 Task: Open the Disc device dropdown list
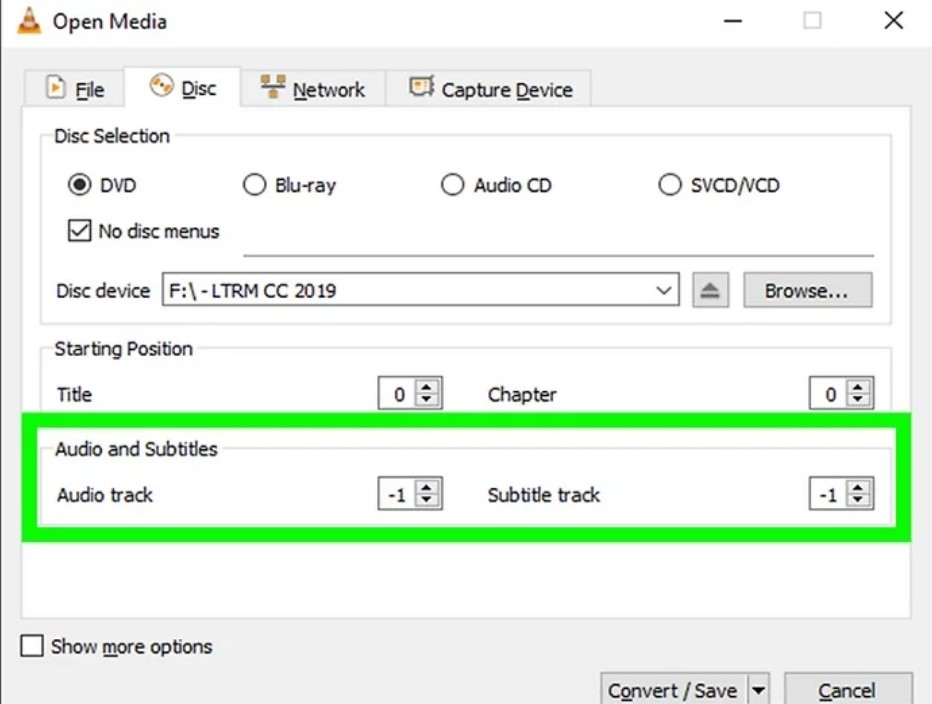(662, 290)
